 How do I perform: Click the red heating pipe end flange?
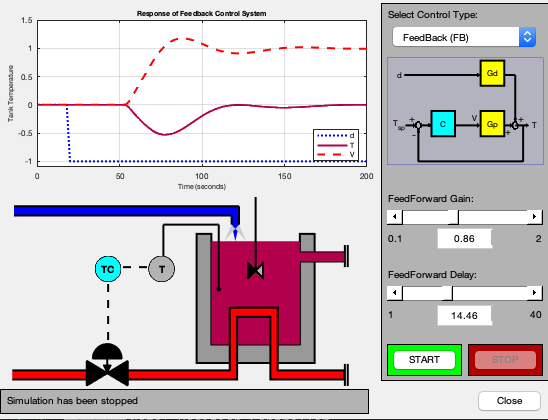pyautogui.click(x=346, y=375)
